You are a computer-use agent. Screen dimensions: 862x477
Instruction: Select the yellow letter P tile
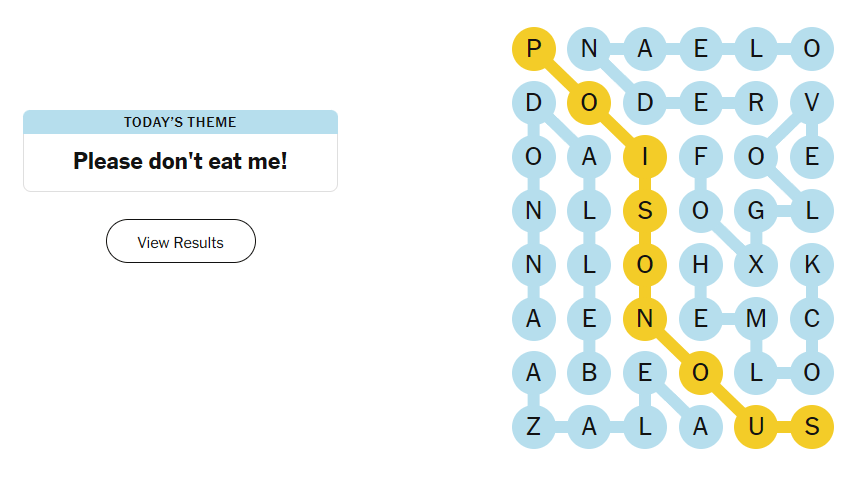(534, 48)
